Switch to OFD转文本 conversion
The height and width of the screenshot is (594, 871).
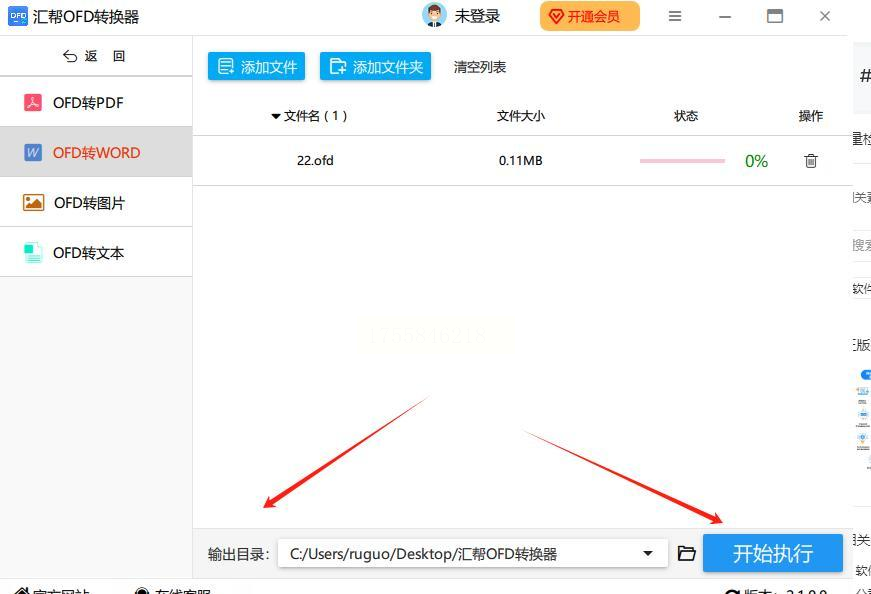point(96,253)
